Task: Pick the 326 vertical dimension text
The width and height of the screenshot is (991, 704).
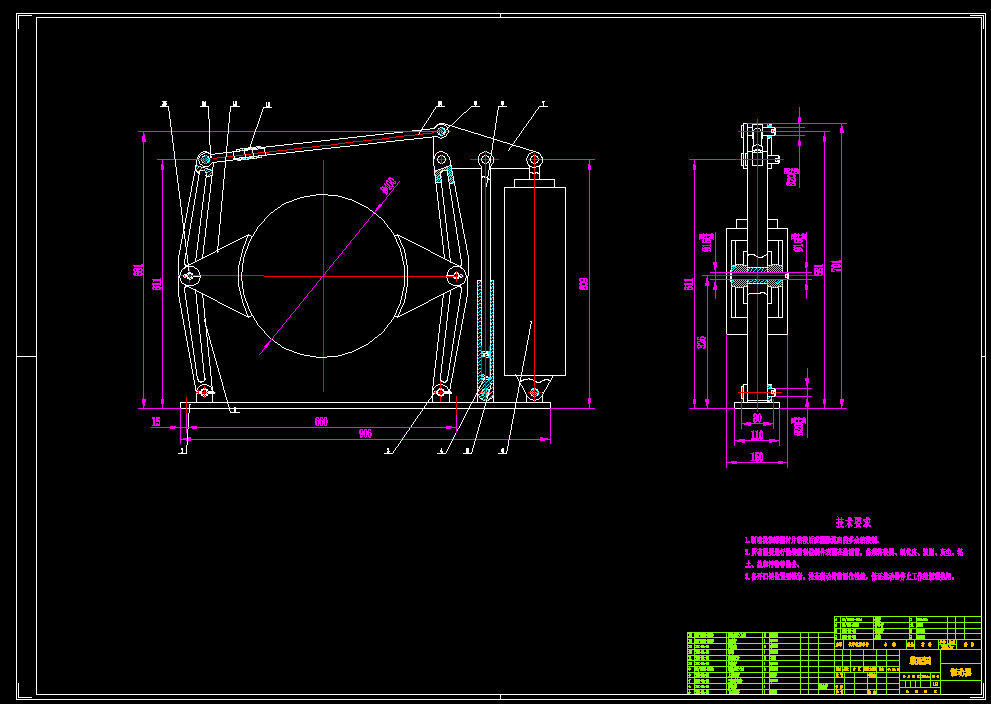Action: [702, 342]
